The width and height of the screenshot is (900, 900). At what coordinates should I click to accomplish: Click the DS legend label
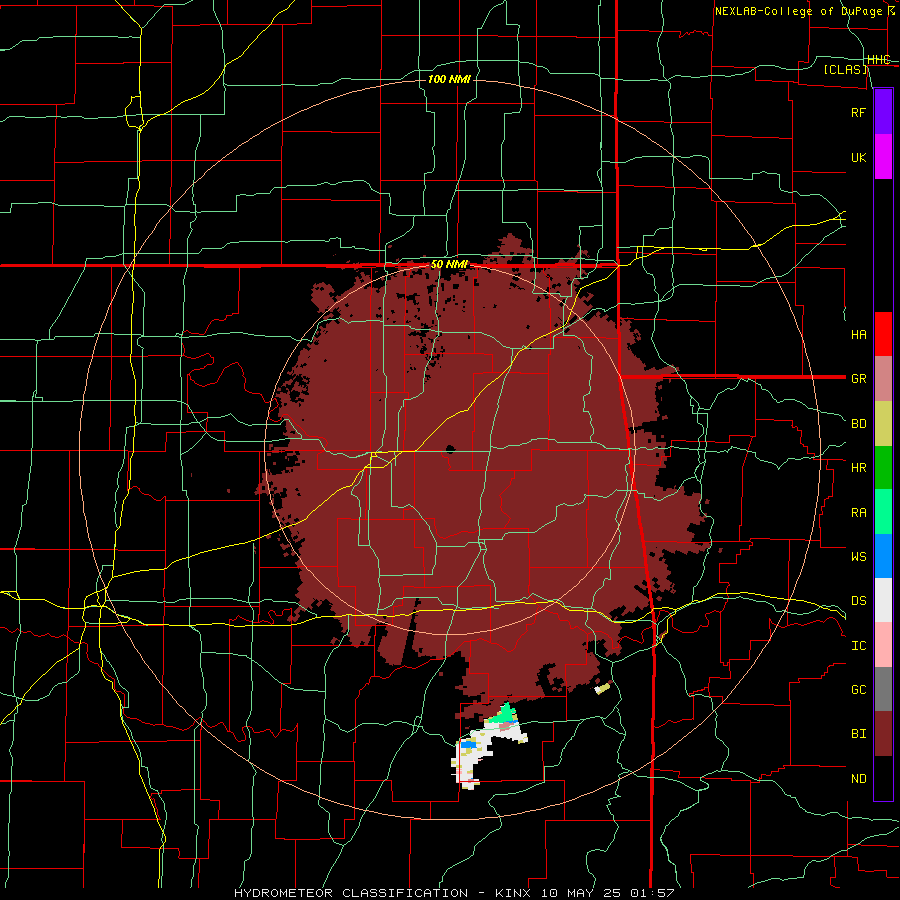point(858,600)
